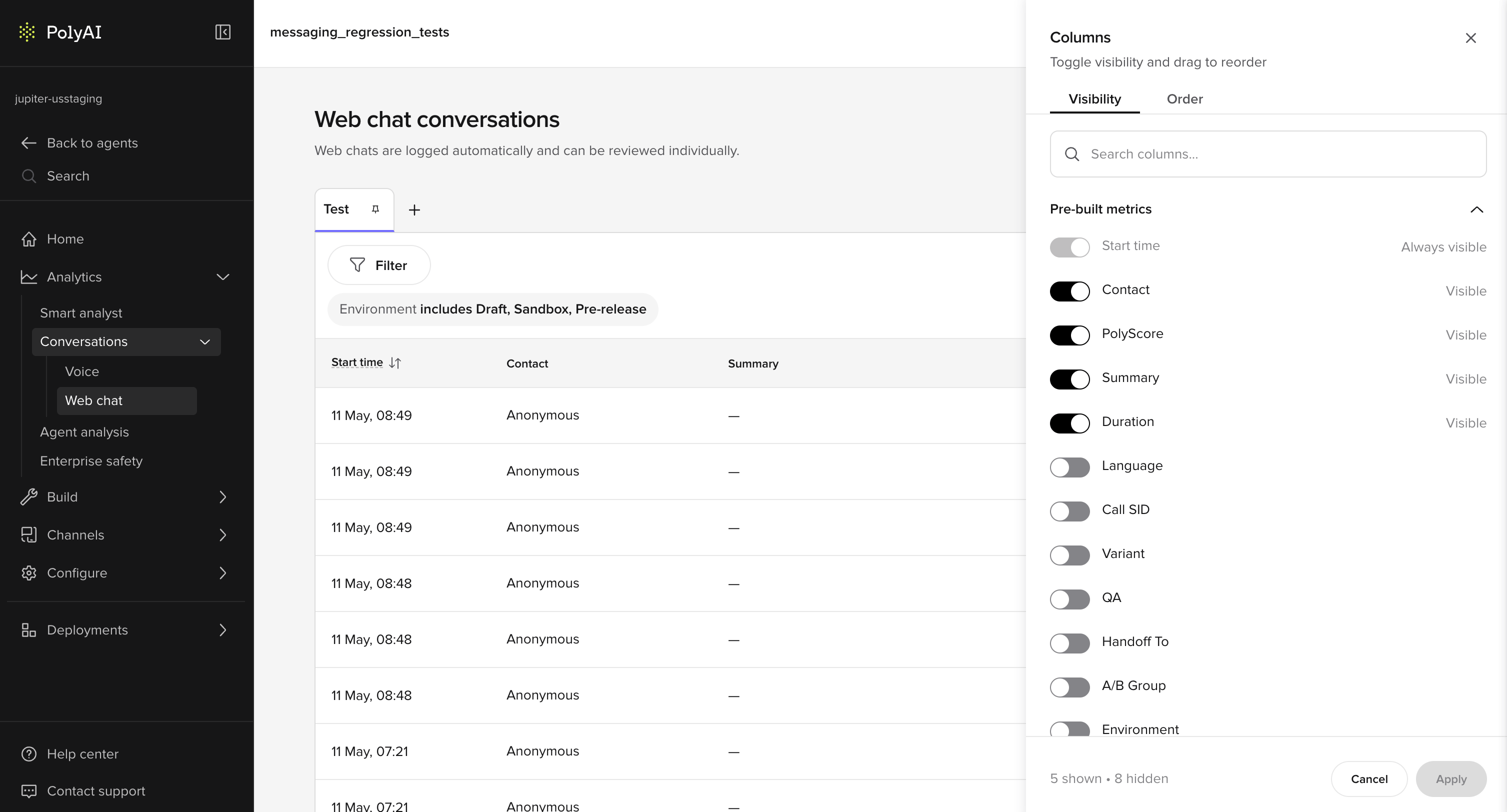Click the funnel icon in Filter button
Screen dimensions: 1507x812
pyautogui.click(x=357, y=265)
